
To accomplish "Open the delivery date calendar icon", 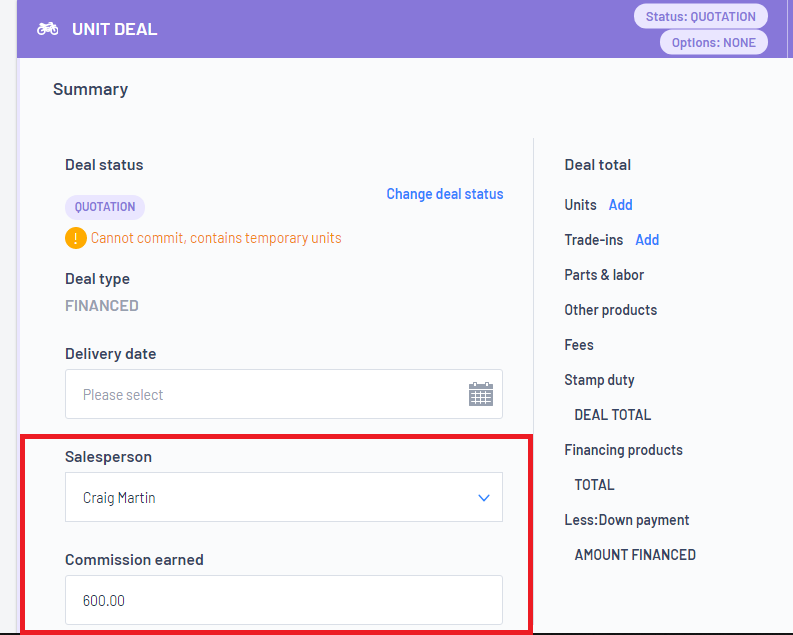I will [480, 394].
